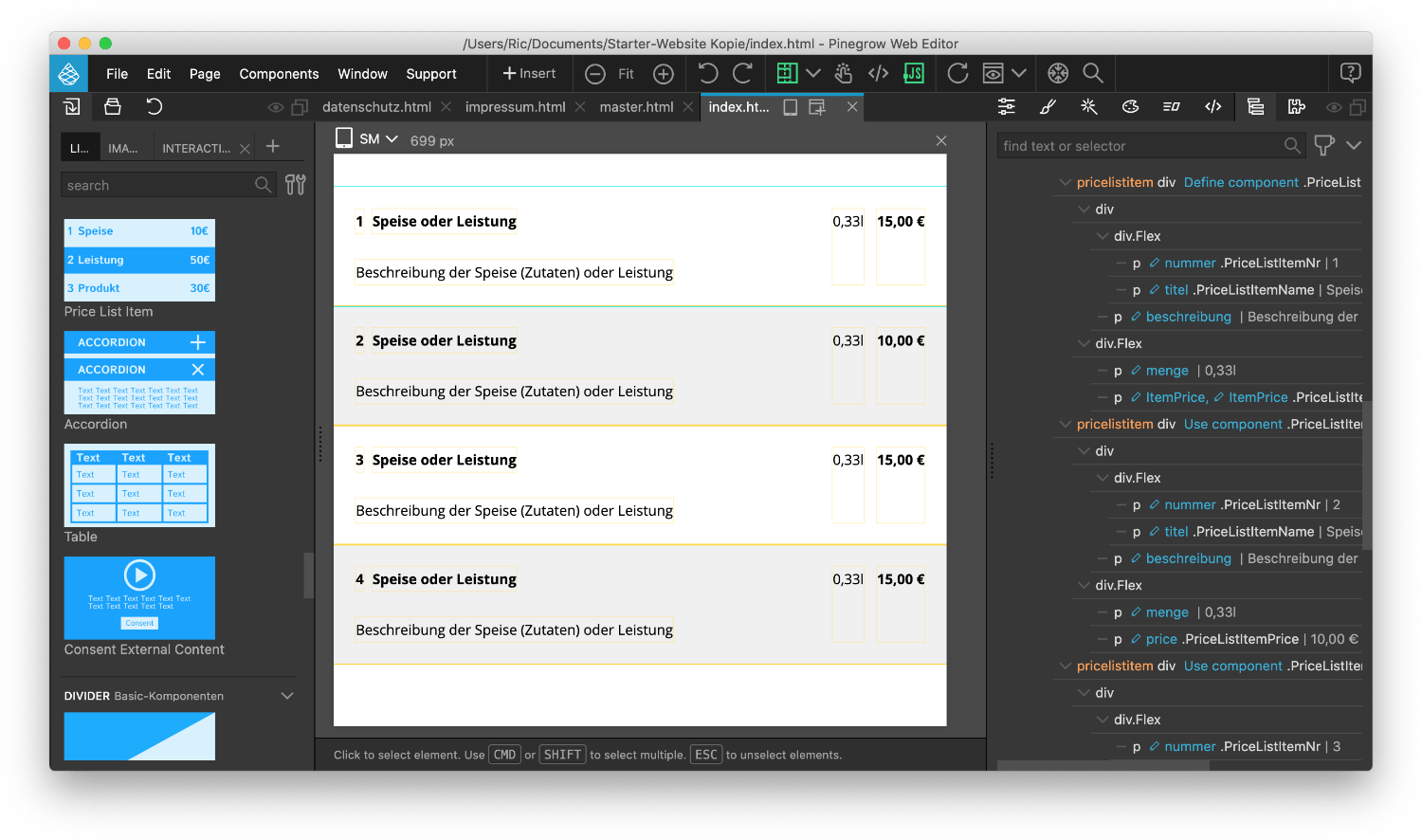The height and width of the screenshot is (840, 1422).
Task: Open dropdown arrow next to display helpers icon
Action: (1018, 73)
